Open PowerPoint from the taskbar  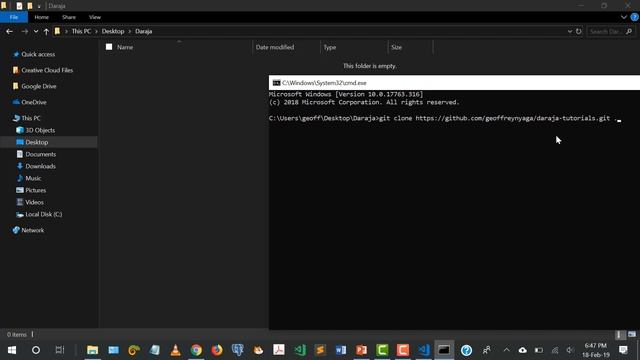pos(361,350)
